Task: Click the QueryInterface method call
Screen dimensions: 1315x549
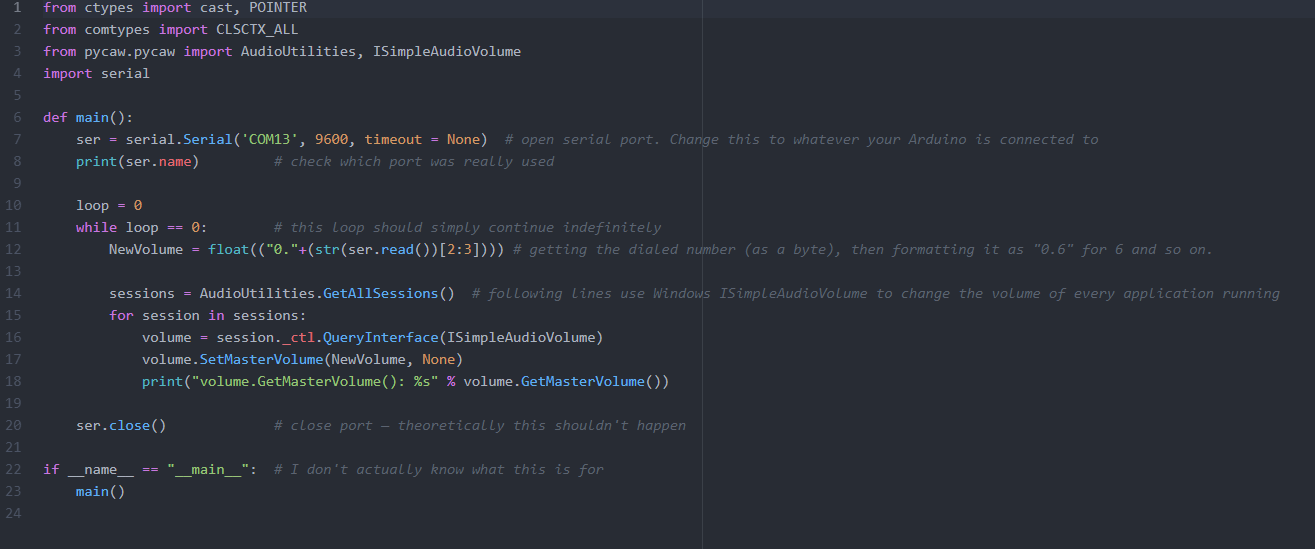Action: (x=381, y=337)
